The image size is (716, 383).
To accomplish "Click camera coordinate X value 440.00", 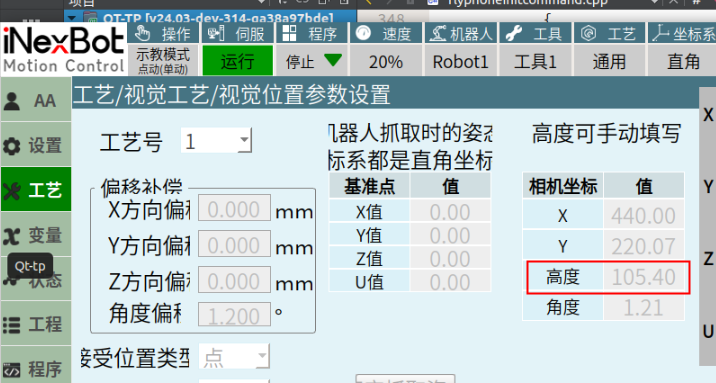I will [x=644, y=215].
